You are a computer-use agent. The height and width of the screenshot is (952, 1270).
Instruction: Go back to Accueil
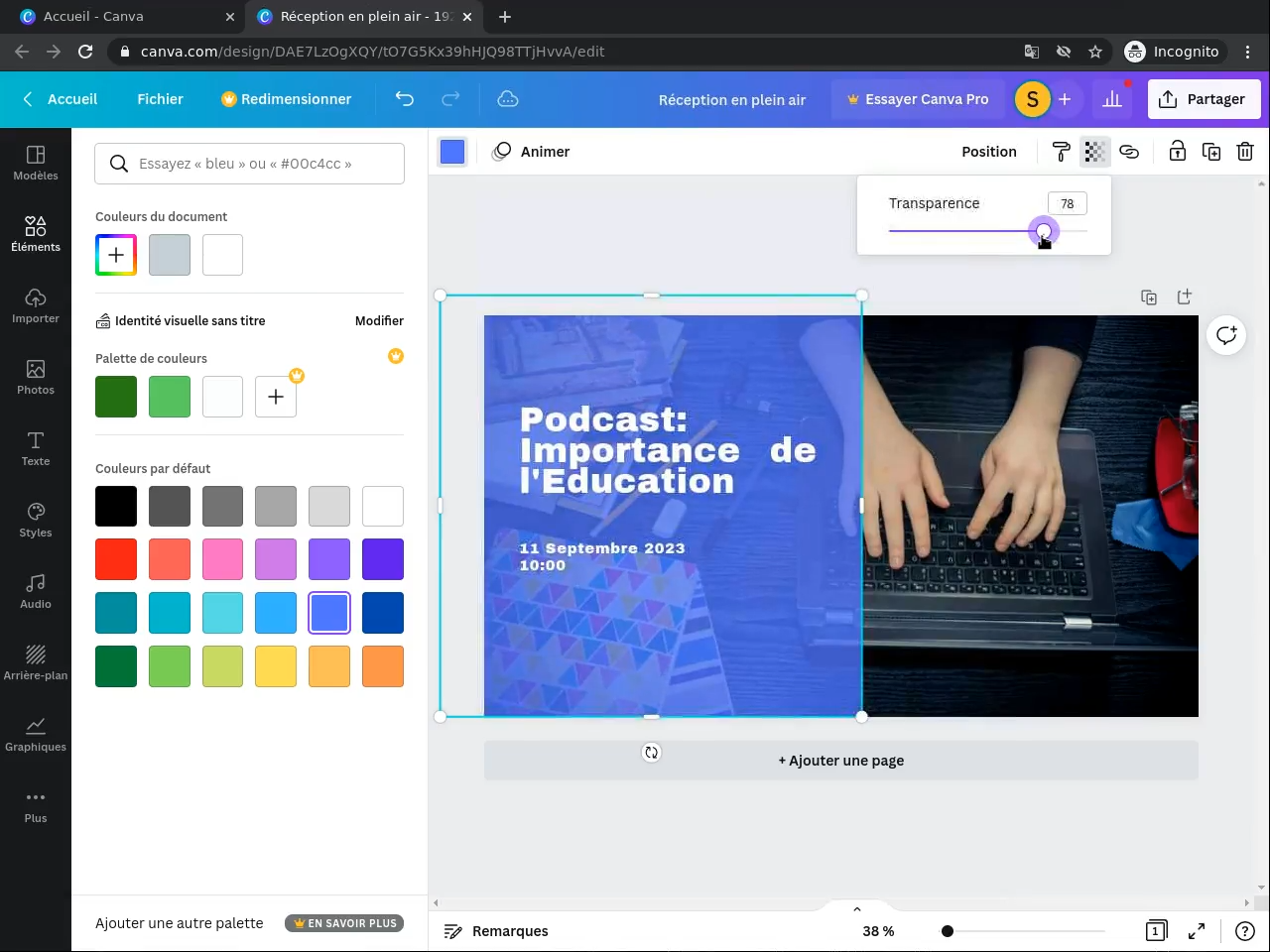click(60, 99)
